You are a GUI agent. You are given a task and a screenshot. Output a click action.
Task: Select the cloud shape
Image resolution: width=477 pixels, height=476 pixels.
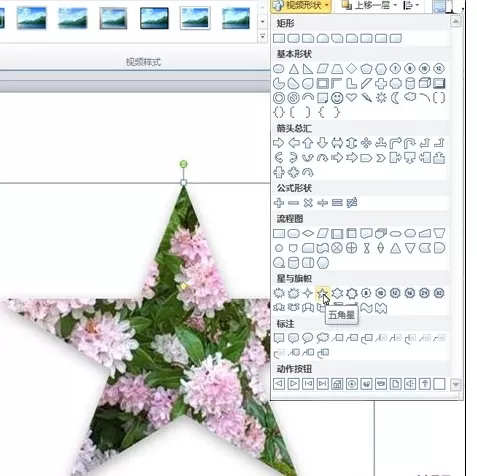pos(410,98)
